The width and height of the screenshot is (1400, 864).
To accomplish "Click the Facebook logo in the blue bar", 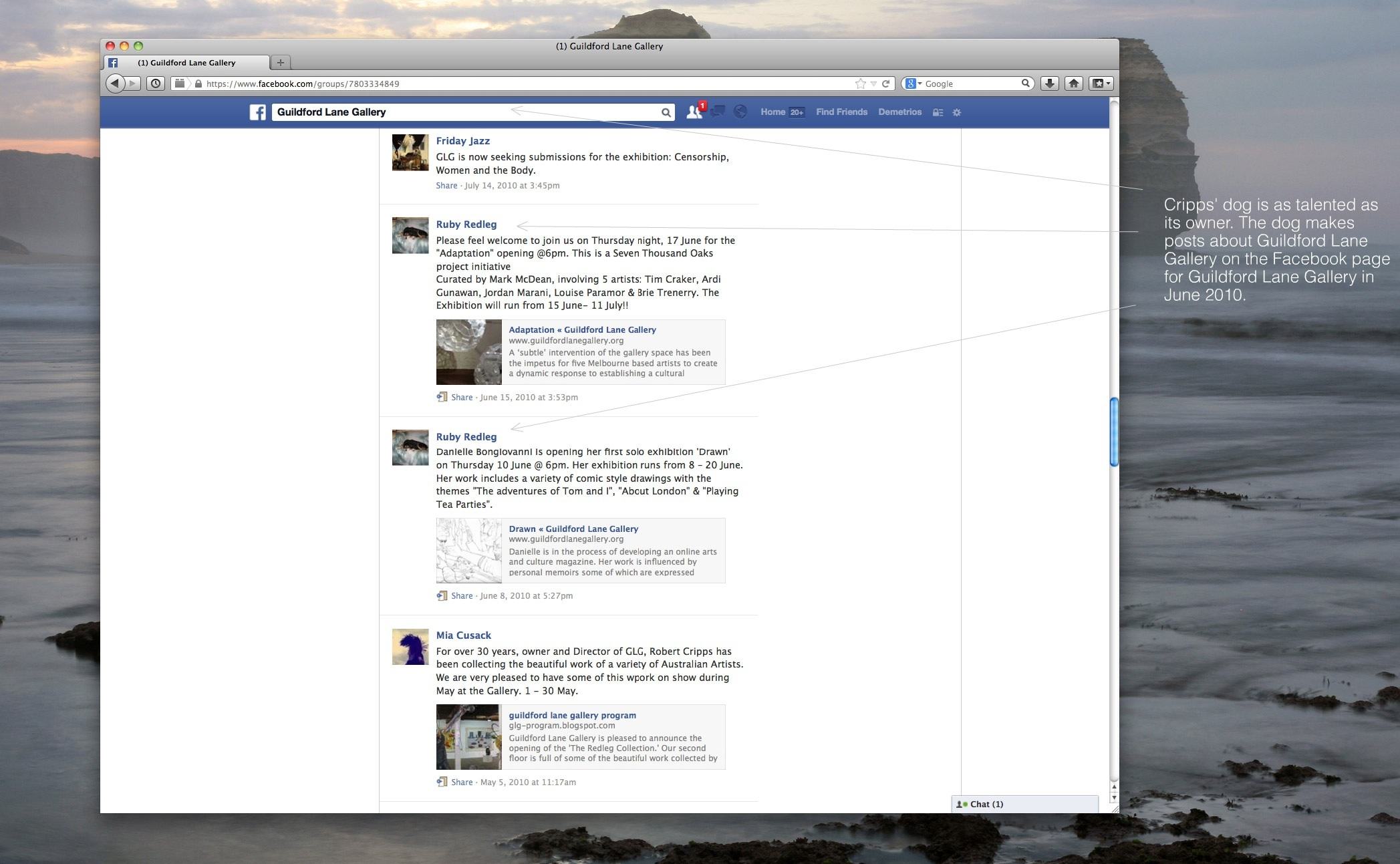I will (x=258, y=112).
